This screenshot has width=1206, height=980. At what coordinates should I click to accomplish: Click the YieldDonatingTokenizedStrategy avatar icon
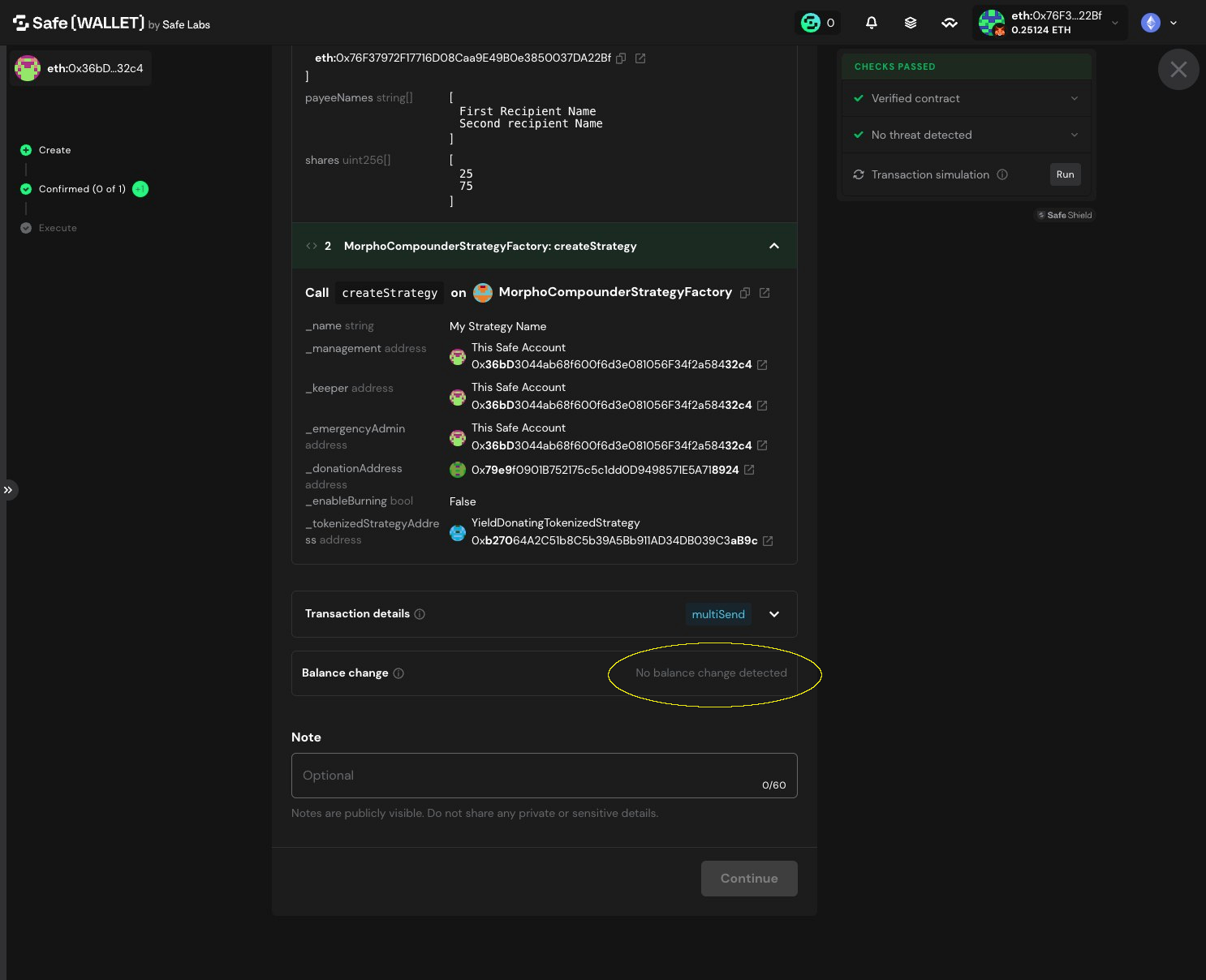click(x=458, y=533)
